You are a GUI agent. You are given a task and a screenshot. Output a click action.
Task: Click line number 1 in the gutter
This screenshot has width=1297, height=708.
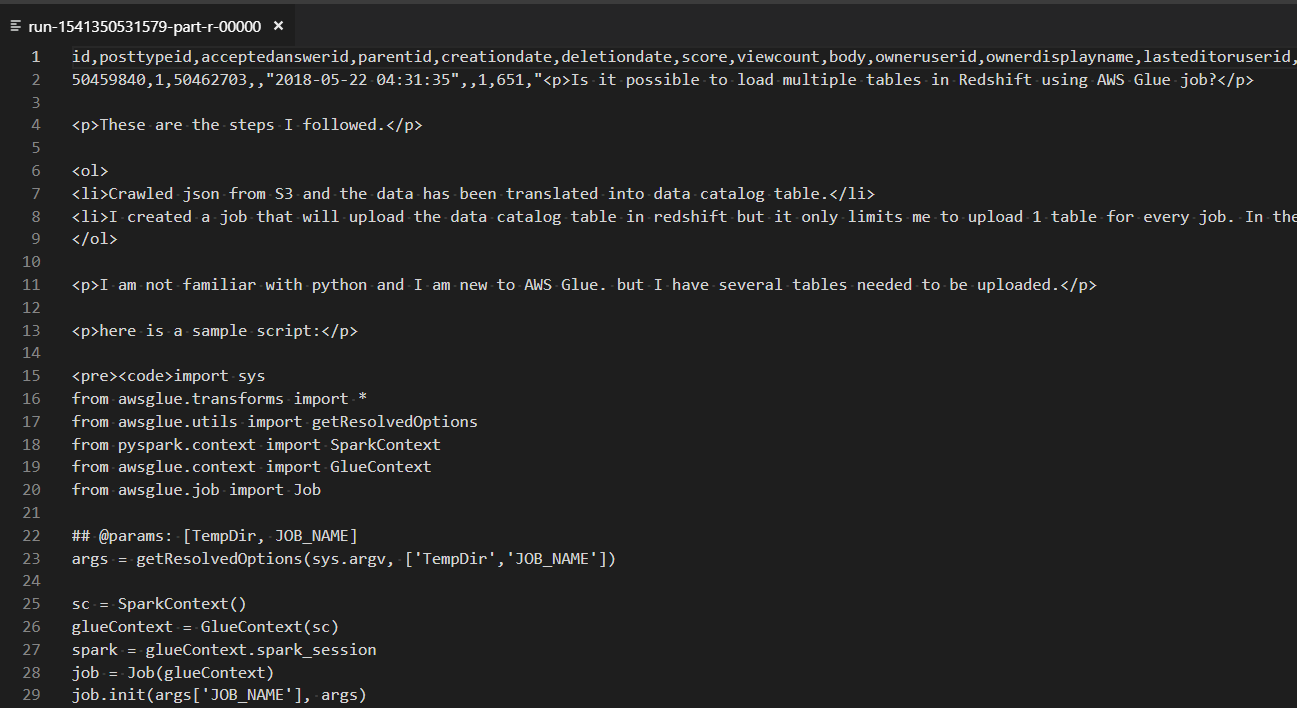(x=36, y=57)
